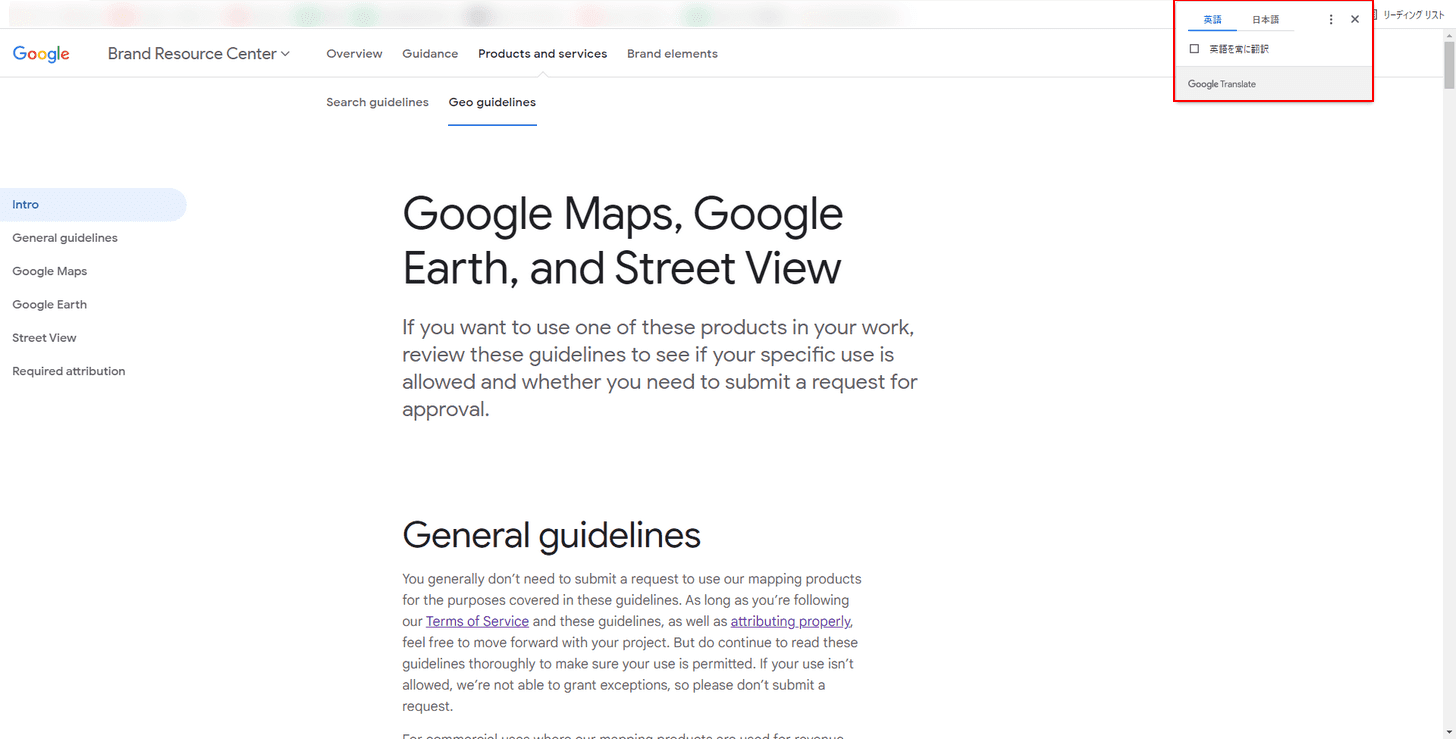Viewport: 1456px width, 739px height.
Task: Go to General guidelines in the sidebar
Action: (x=65, y=238)
